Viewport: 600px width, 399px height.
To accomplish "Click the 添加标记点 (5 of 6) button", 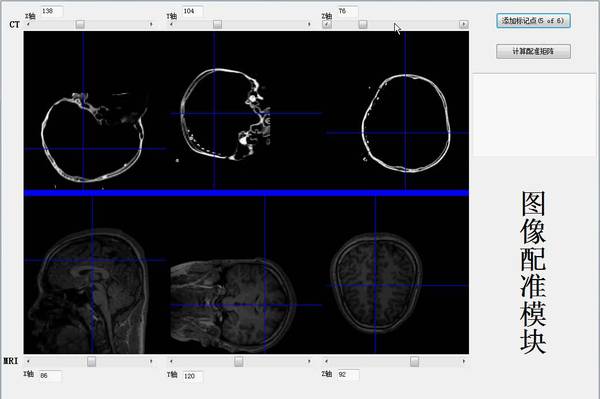I will tap(533, 21).
